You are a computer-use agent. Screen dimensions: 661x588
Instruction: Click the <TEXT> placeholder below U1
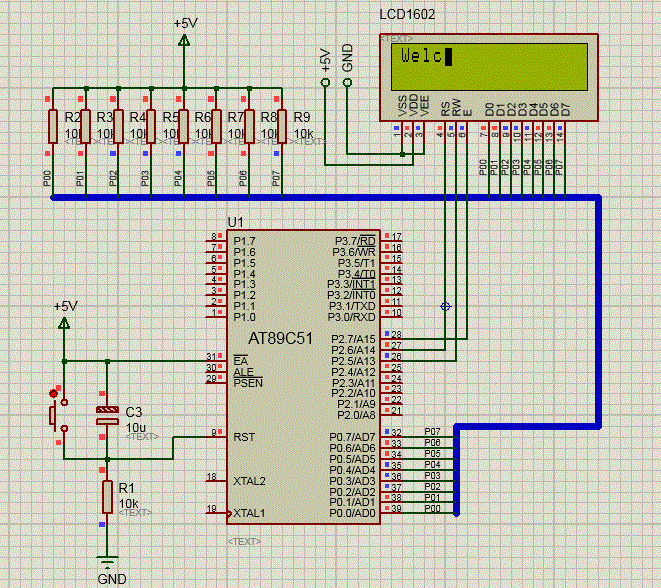click(x=244, y=541)
